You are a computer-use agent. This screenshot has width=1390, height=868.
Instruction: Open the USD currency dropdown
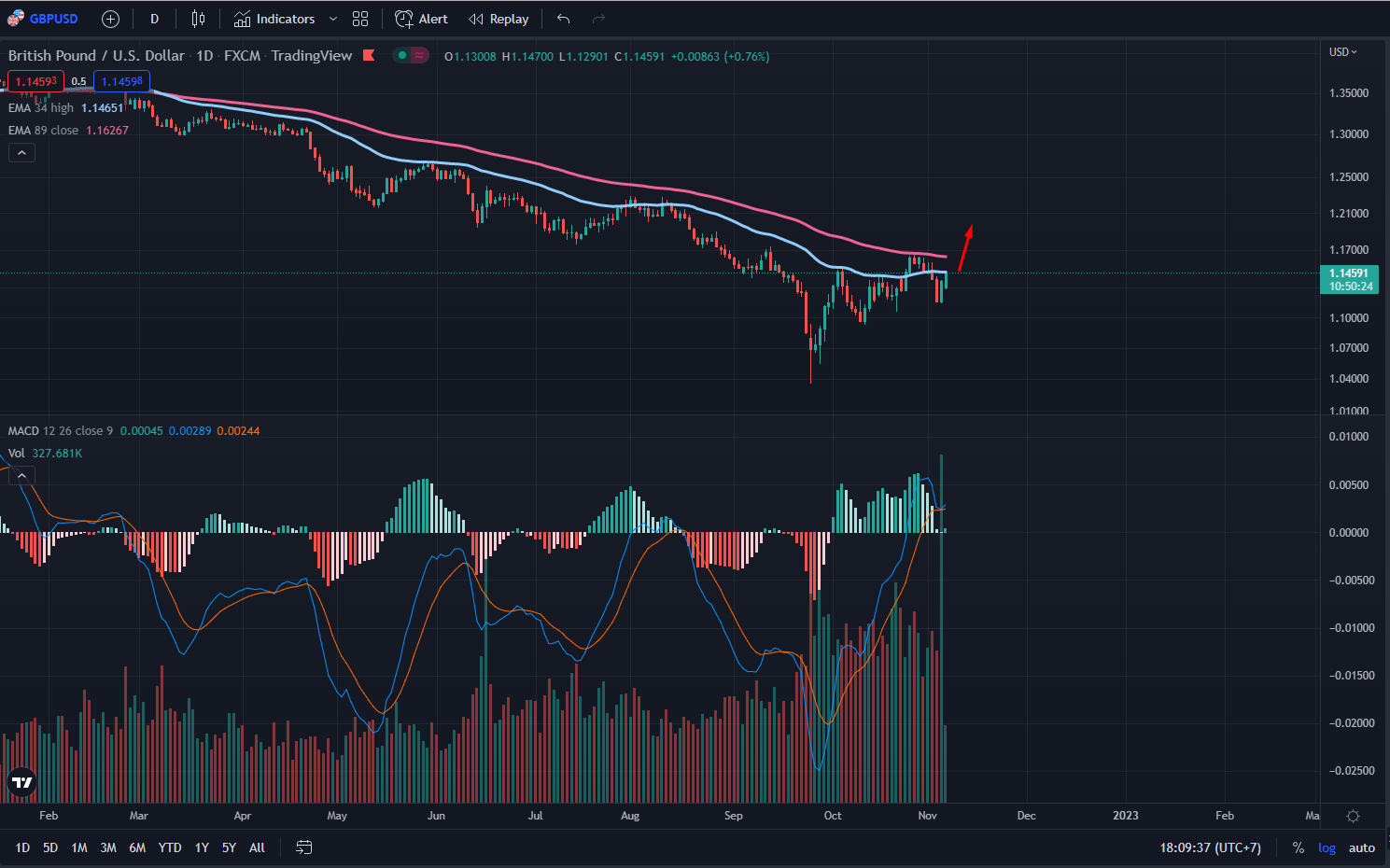click(x=1342, y=52)
